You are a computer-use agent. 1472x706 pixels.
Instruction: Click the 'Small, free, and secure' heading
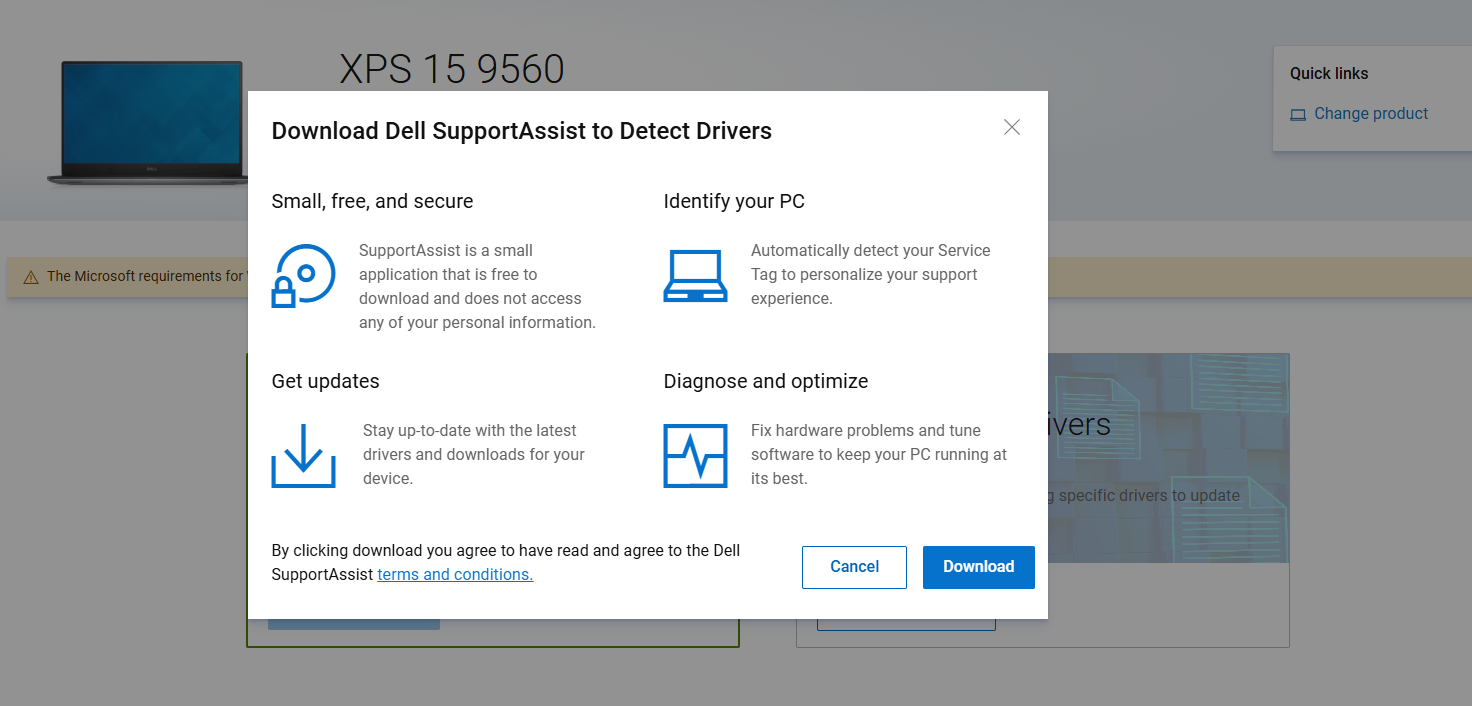(372, 201)
